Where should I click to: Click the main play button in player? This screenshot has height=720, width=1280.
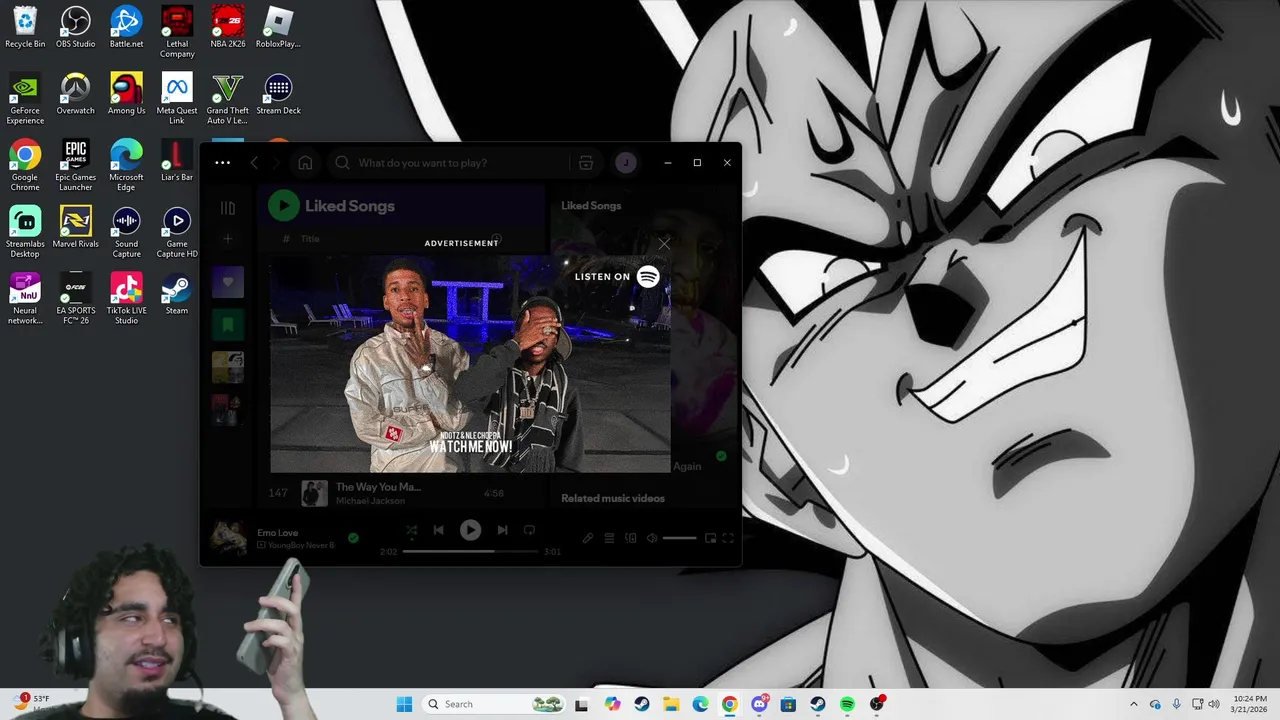[x=470, y=530]
